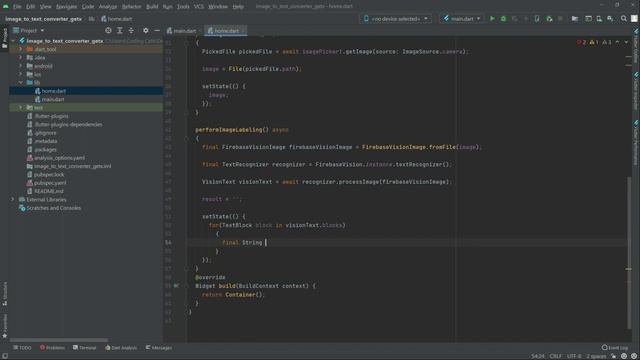Click UTF-8 encoding in status bar
640x360 pixels.
tap(573, 356)
